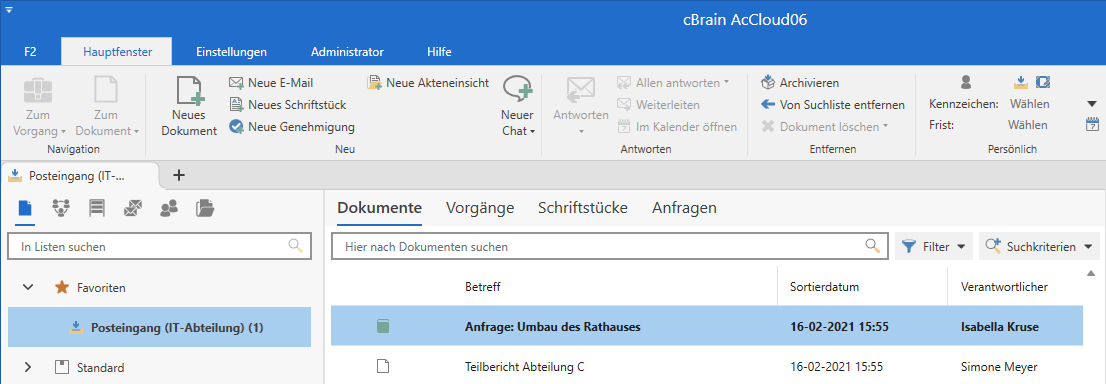The height and width of the screenshot is (384, 1106).
Task: Open the F2 ribbon tab
Action: [x=30, y=52]
